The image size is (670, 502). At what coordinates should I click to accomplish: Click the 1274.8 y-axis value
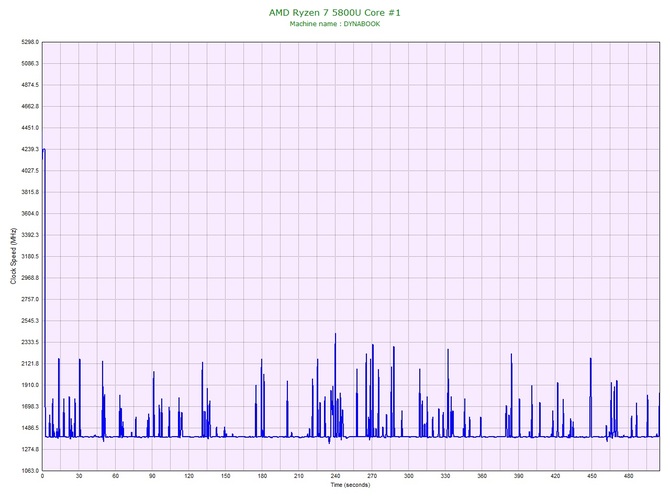[x=30, y=449]
